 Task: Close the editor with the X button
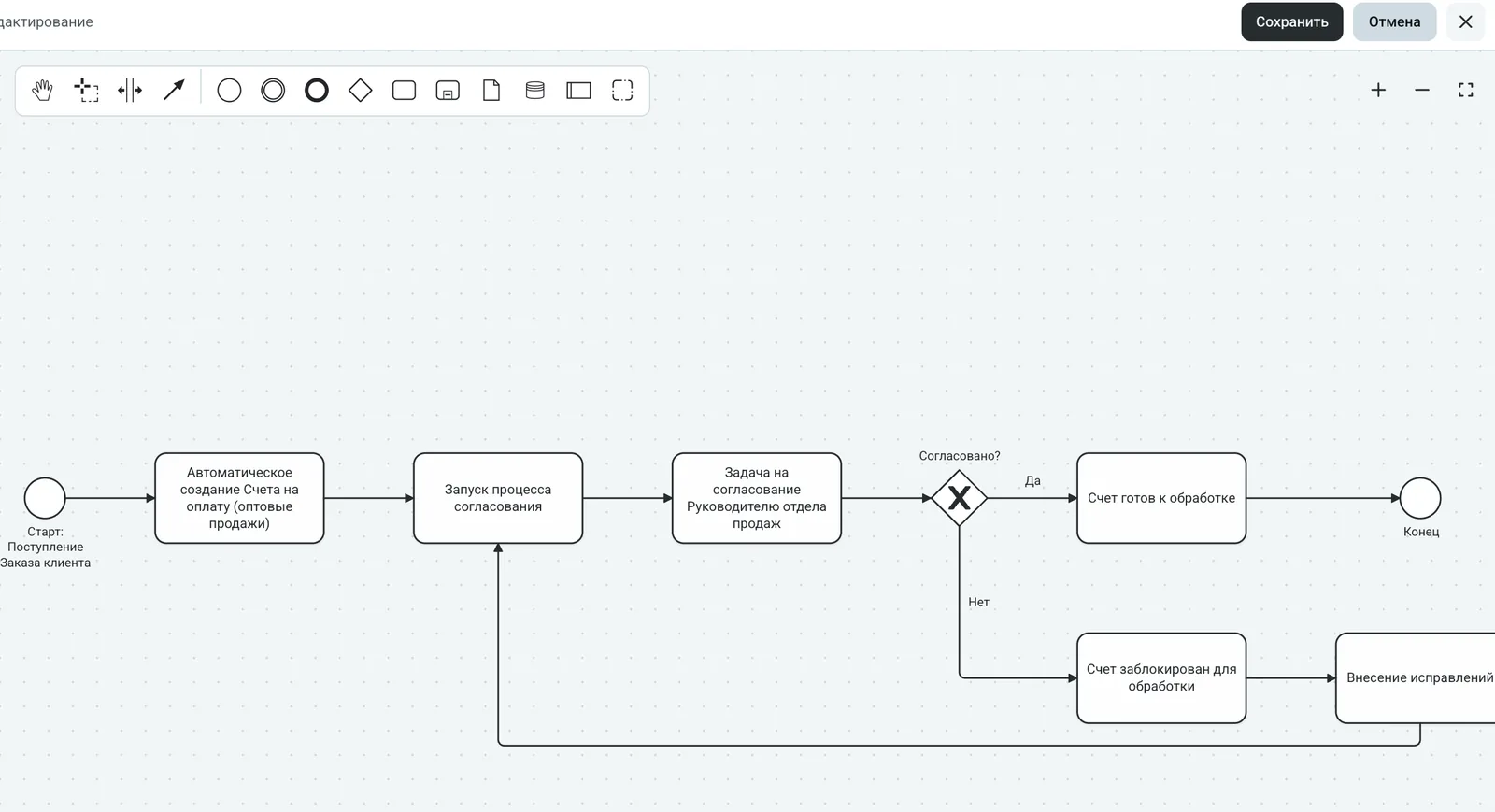click(x=1466, y=22)
